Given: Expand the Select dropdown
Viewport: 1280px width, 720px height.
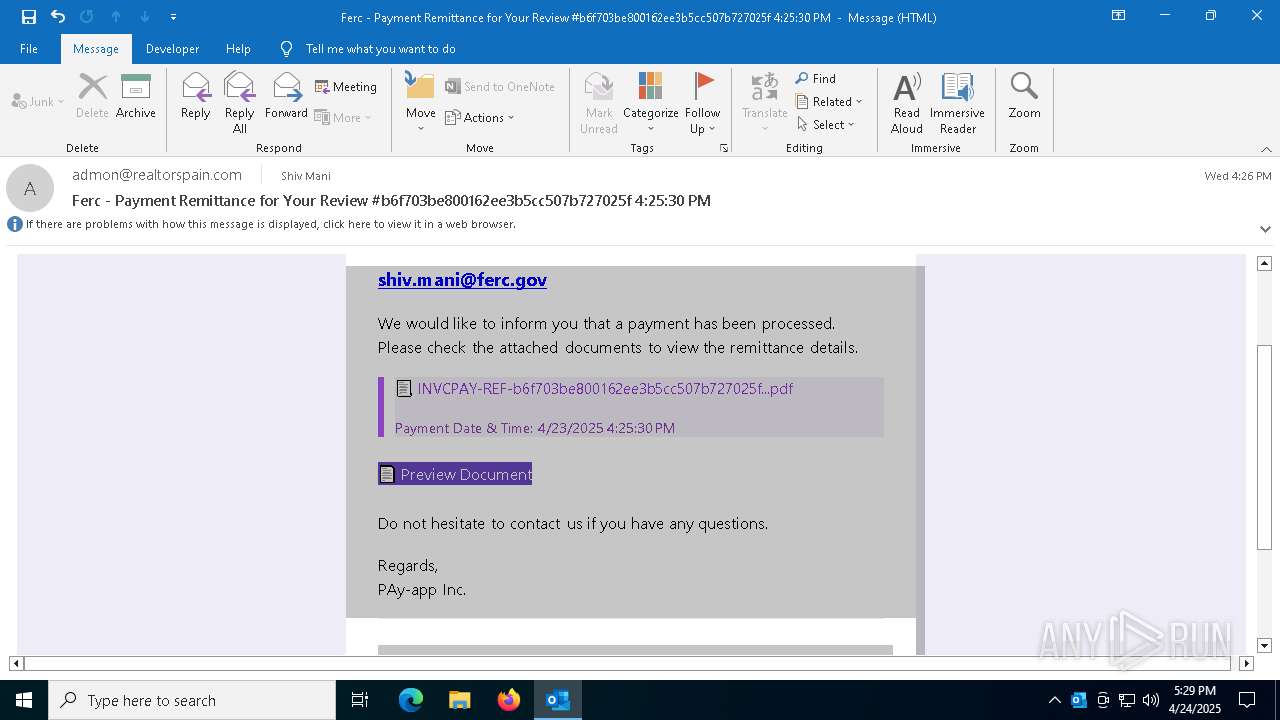Looking at the screenshot, I should click(826, 124).
